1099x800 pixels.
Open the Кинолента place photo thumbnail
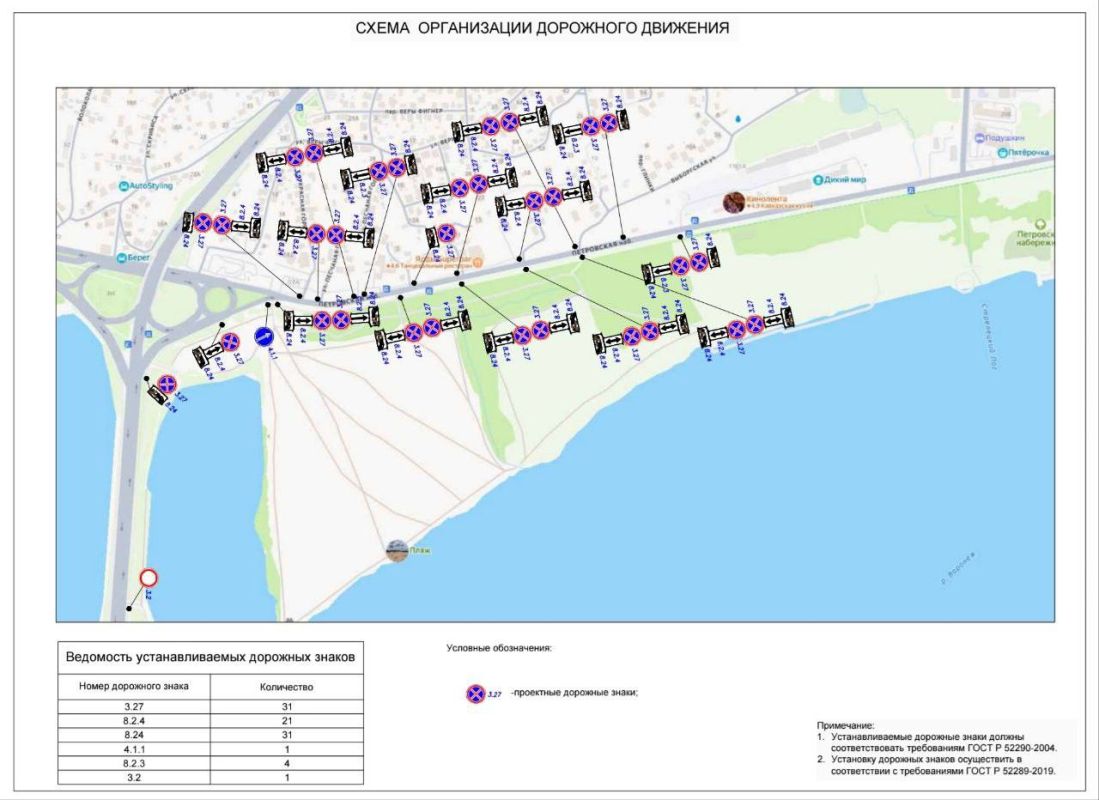(734, 202)
